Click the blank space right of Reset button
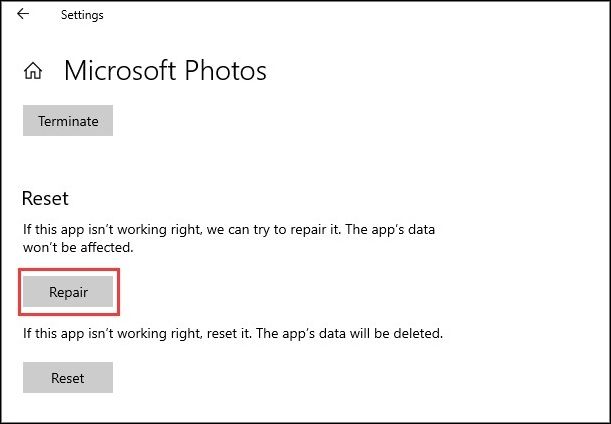This screenshot has width=611, height=424. tap(300, 378)
